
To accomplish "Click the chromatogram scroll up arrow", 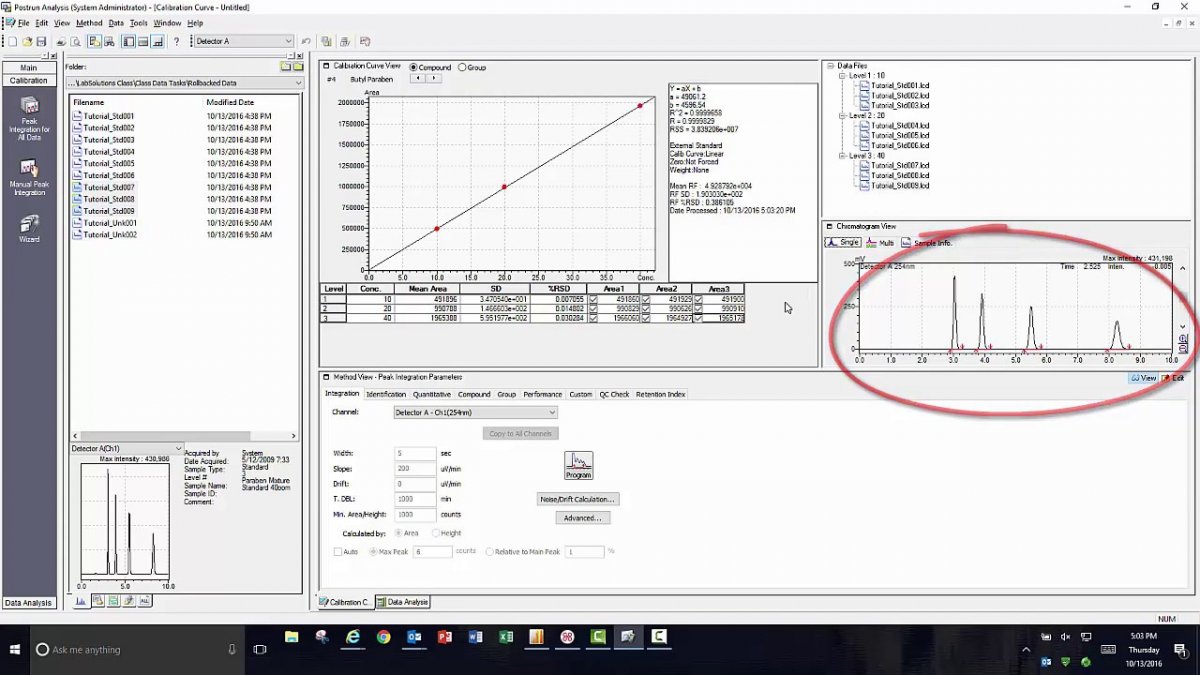I will click(1183, 267).
